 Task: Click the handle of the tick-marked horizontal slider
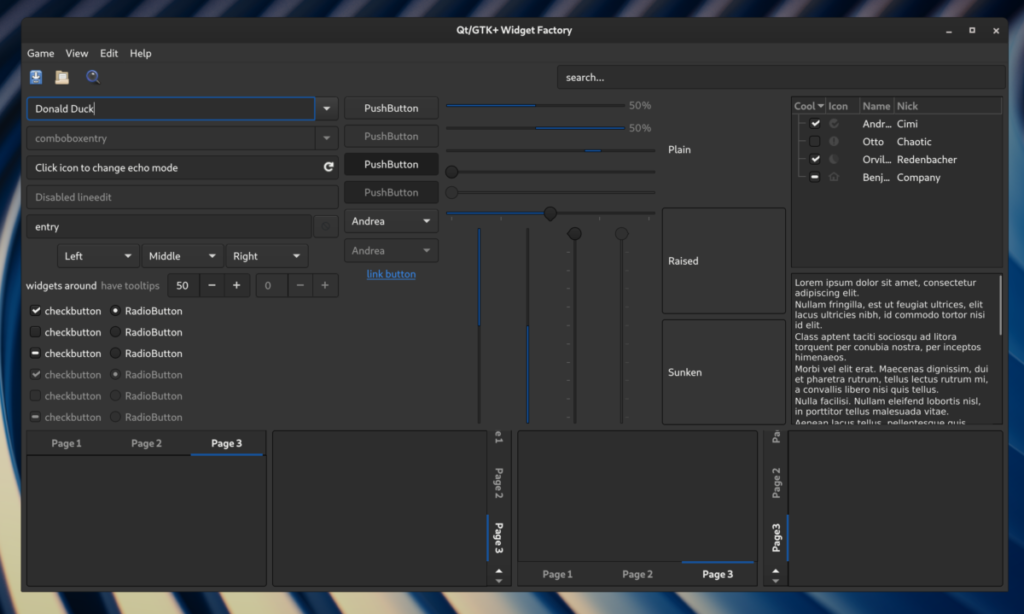(551, 214)
